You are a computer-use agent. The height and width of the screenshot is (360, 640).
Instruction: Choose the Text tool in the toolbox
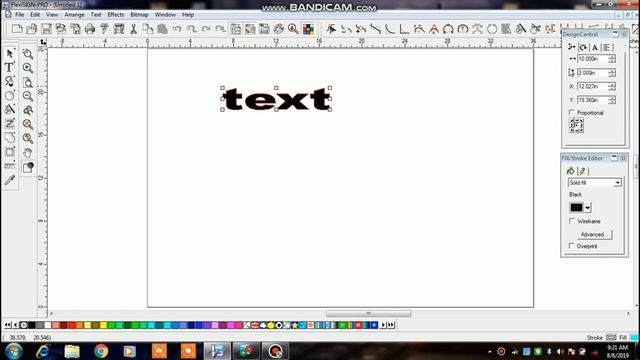point(9,67)
